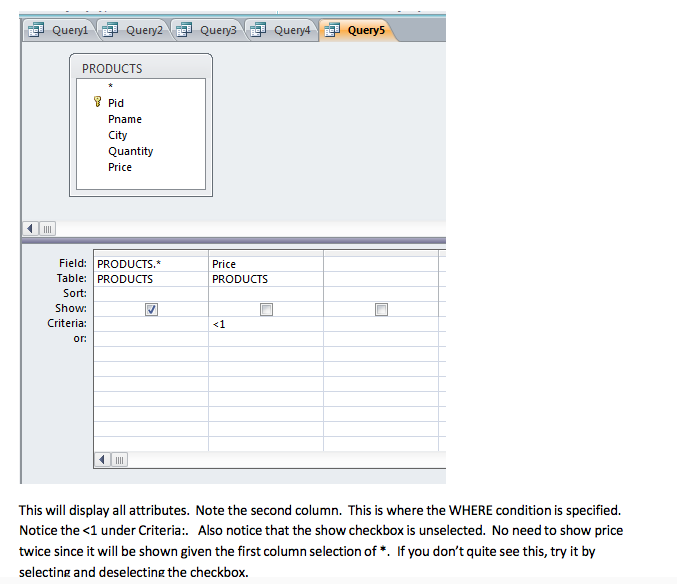Screen dimensions: 677x584
Task: Click the PRODUCTS table title bar
Action: click(141, 68)
